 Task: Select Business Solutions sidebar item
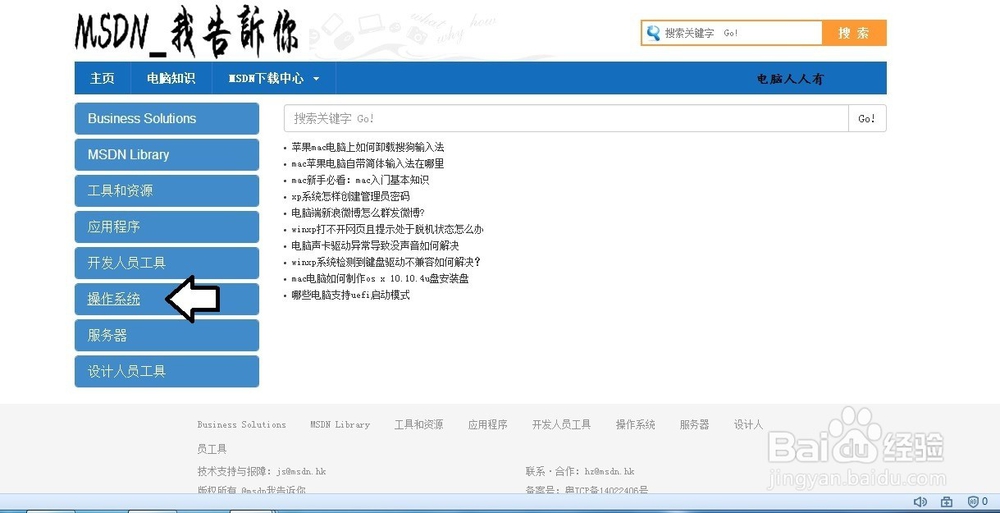tap(166, 119)
